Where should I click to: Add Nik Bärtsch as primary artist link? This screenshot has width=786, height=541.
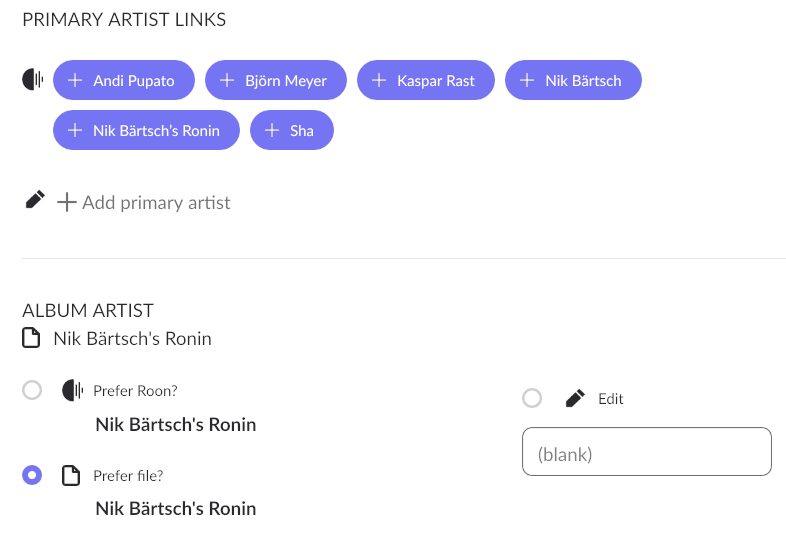pos(573,80)
